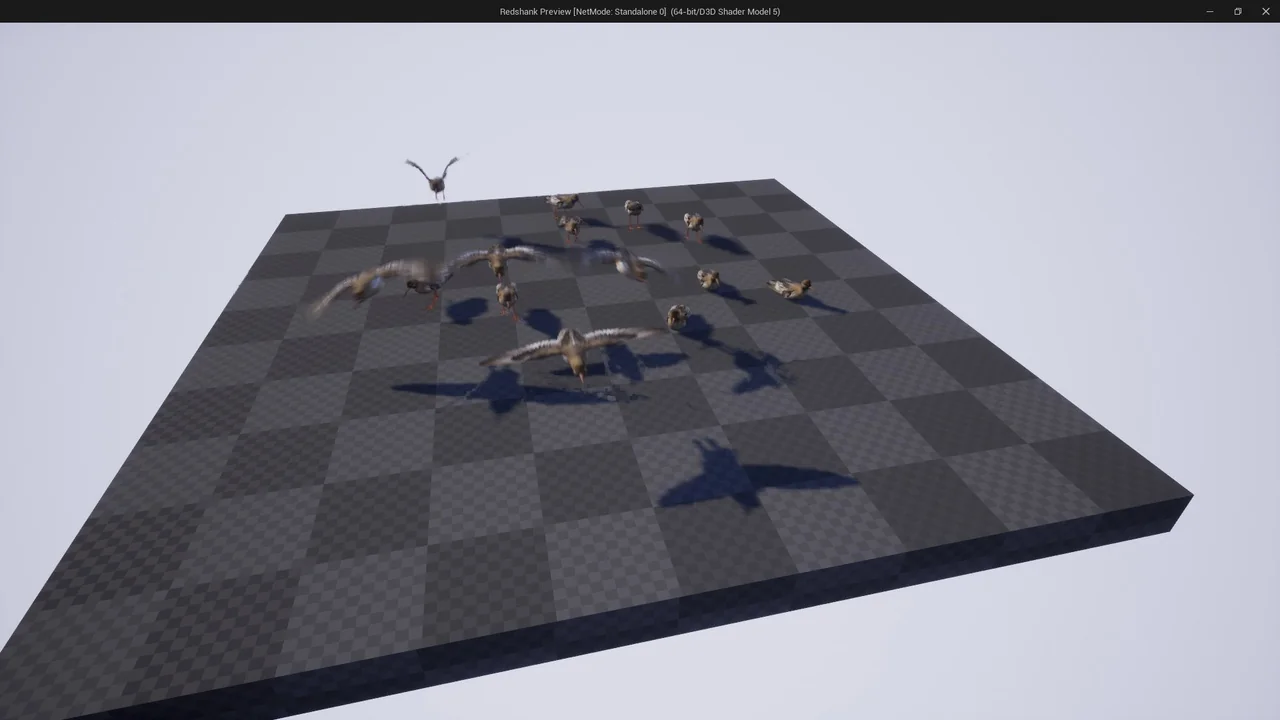Click the dark front side edge of the platform

700,620
